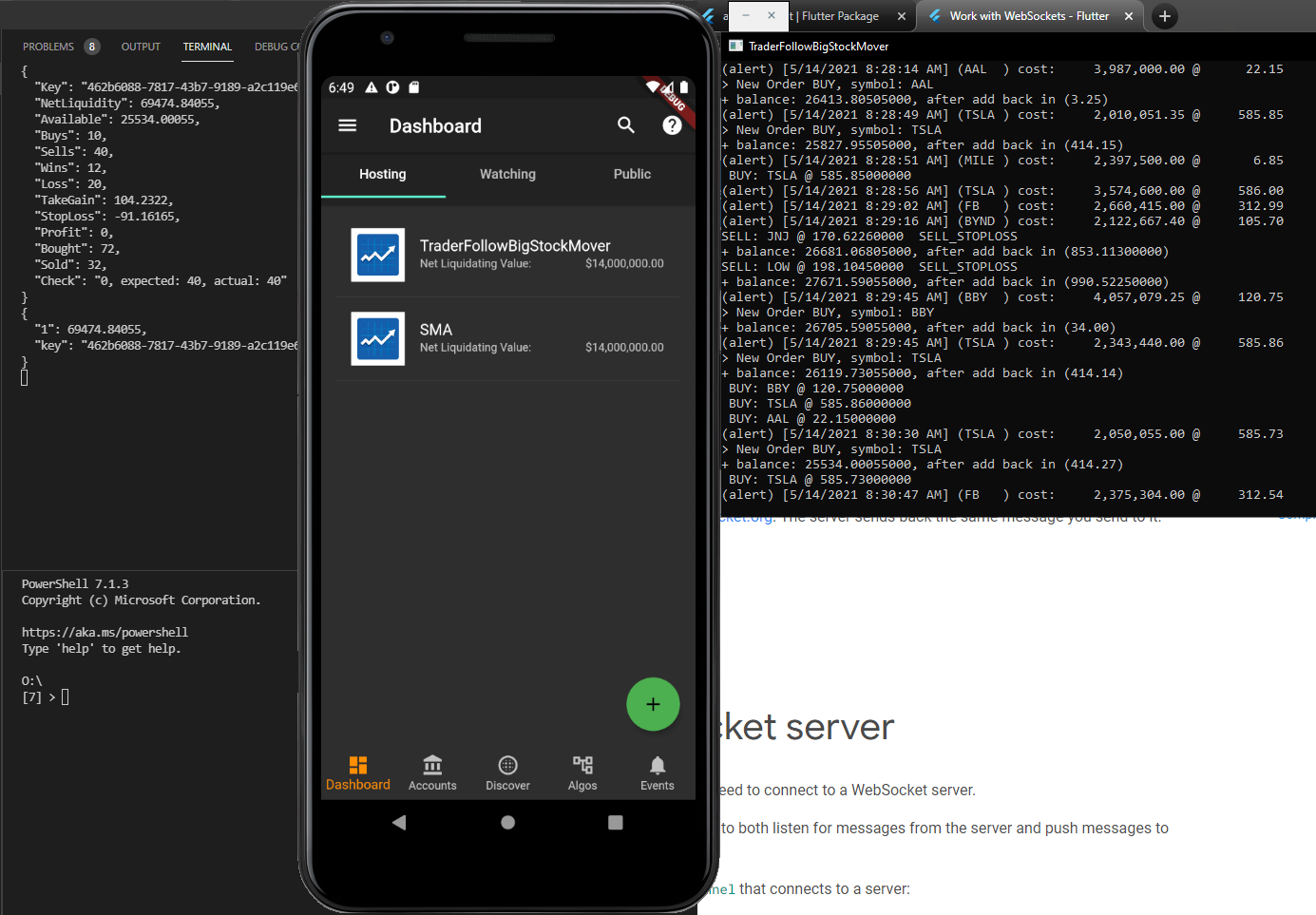
Task: Select the Hosting tab
Action: point(383,174)
